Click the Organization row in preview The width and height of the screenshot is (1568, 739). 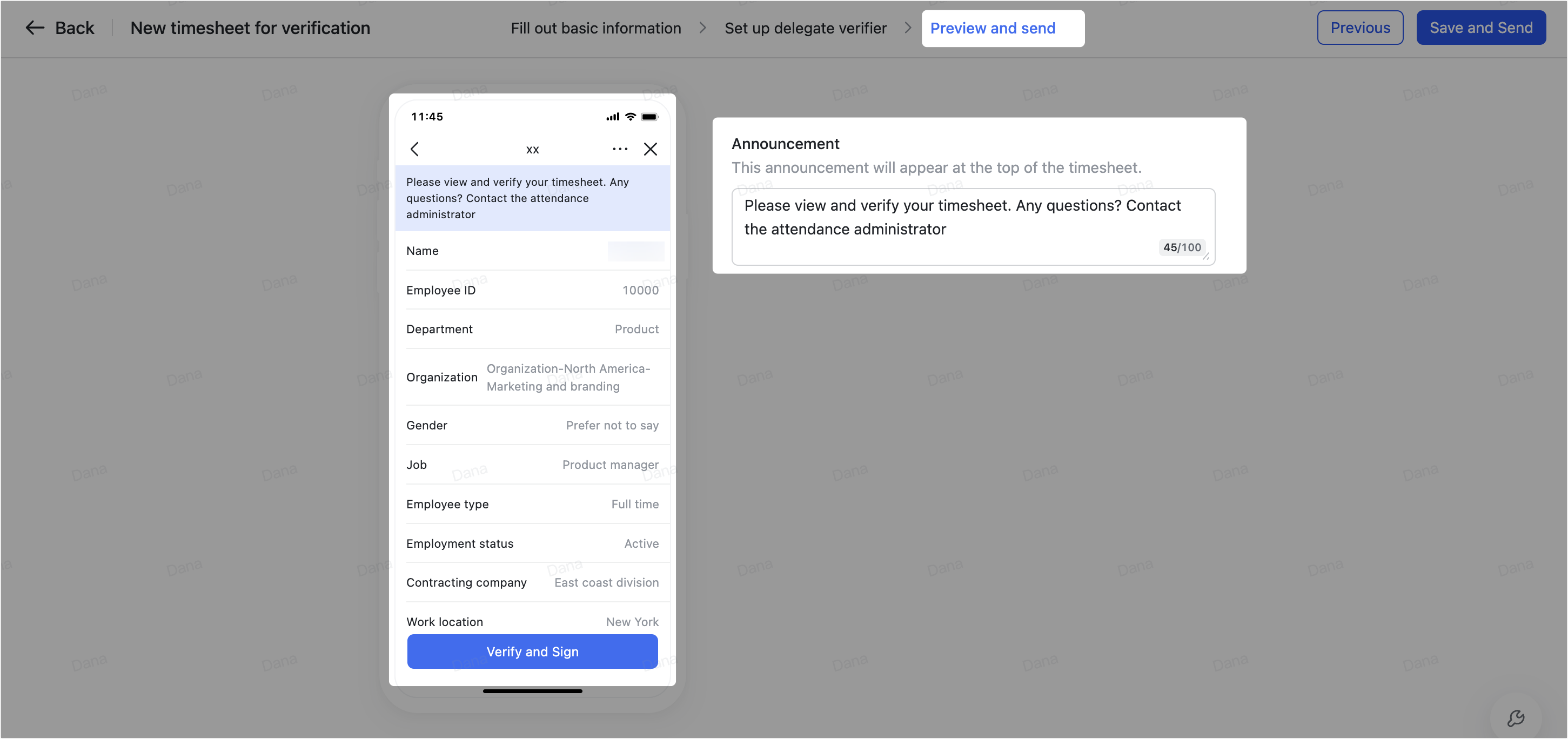click(x=532, y=378)
